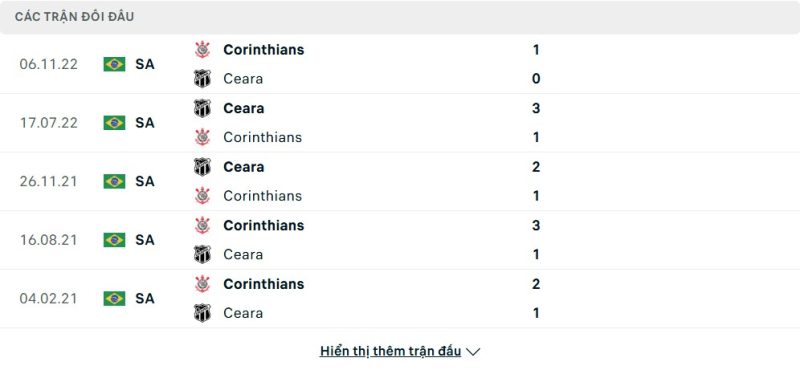Click Ceara crest in 04.02.21 match
Image resolution: width=800 pixels, height=374 pixels.
[203, 313]
